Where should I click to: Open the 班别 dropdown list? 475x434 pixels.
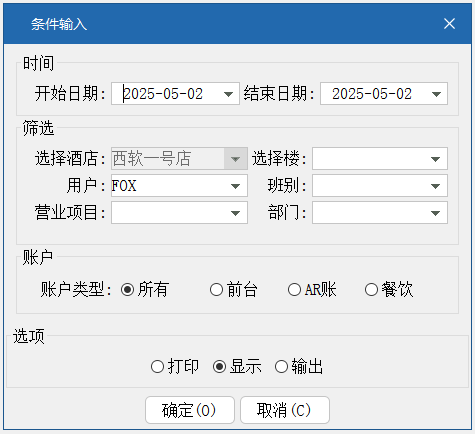(435, 186)
